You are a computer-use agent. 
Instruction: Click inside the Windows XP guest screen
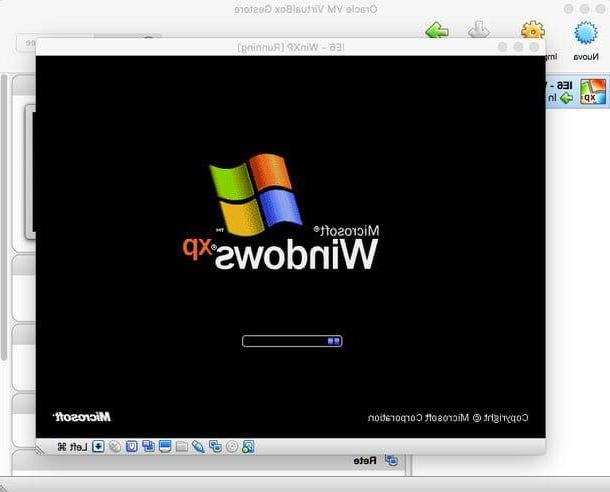tap(291, 247)
